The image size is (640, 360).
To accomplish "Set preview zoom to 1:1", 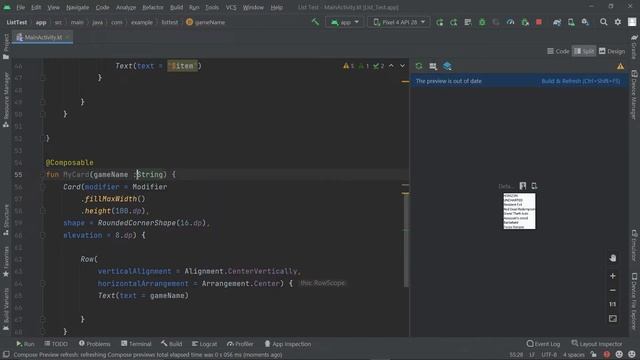I will [x=613, y=304].
